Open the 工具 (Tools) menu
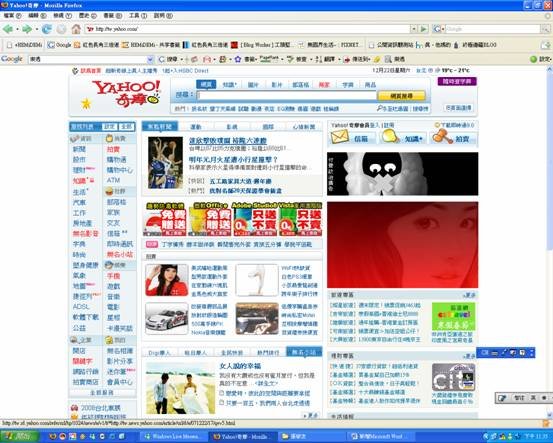553x443 pixels. [x=138, y=16]
